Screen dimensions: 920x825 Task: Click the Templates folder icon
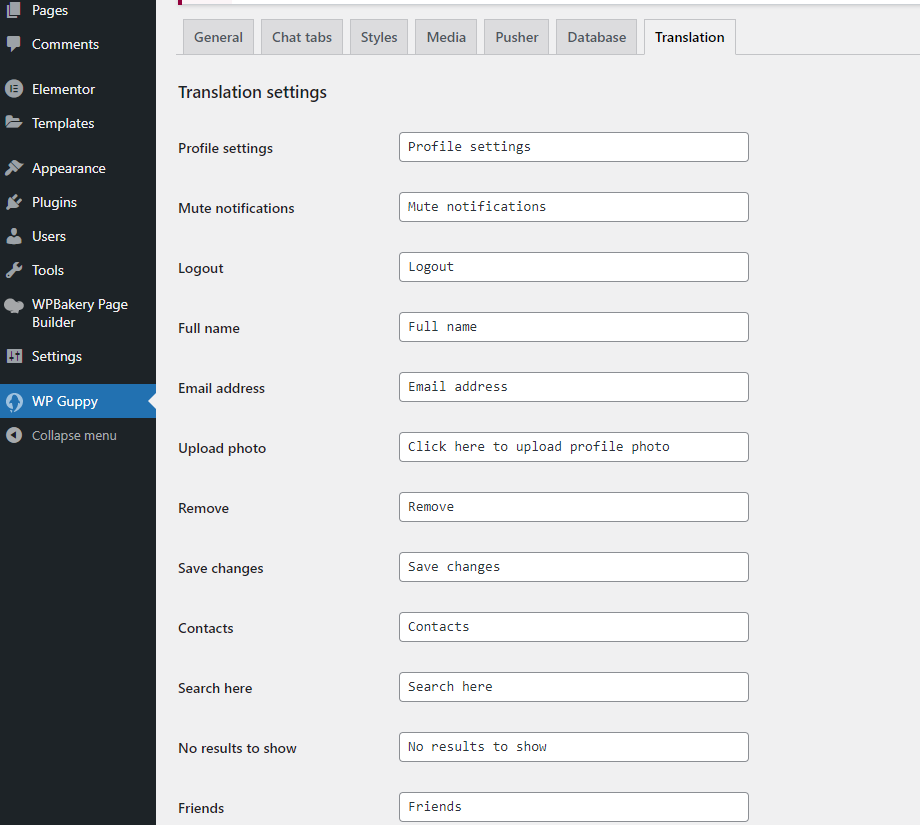(x=14, y=123)
